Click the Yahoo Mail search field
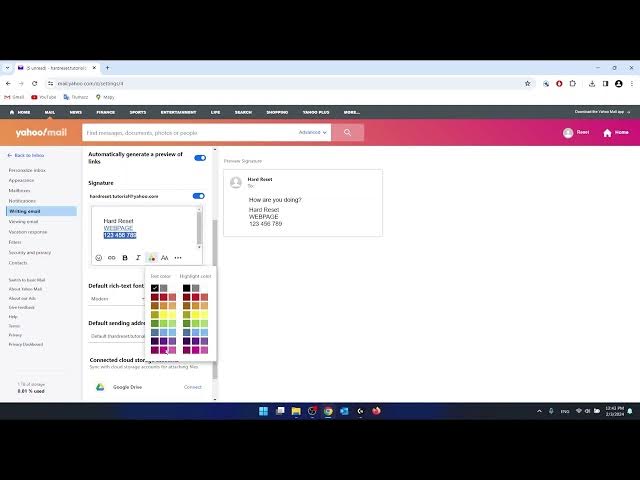Screen dimensions: 640x480 pyautogui.click(x=190, y=132)
